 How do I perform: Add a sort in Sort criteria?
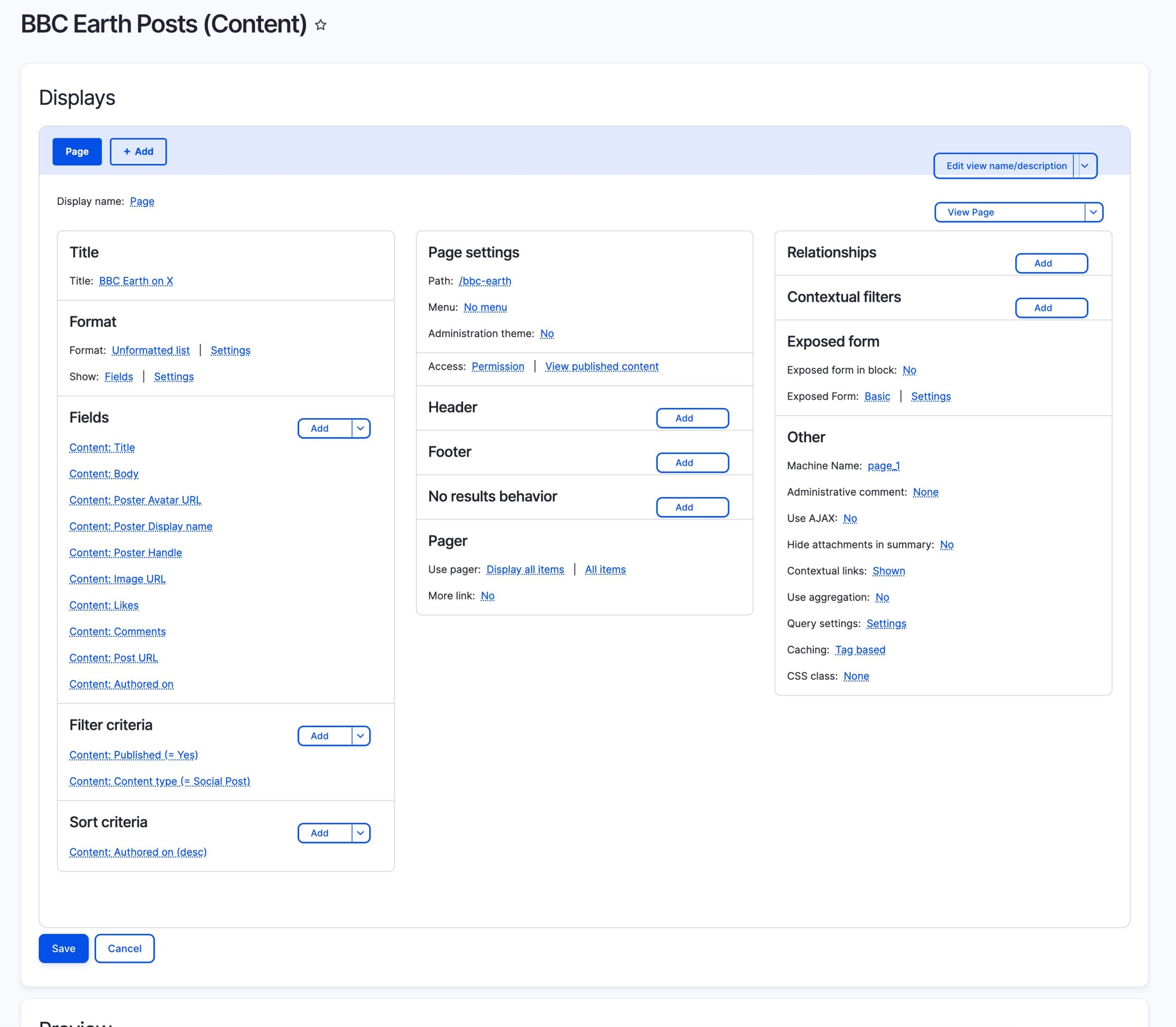click(325, 833)
